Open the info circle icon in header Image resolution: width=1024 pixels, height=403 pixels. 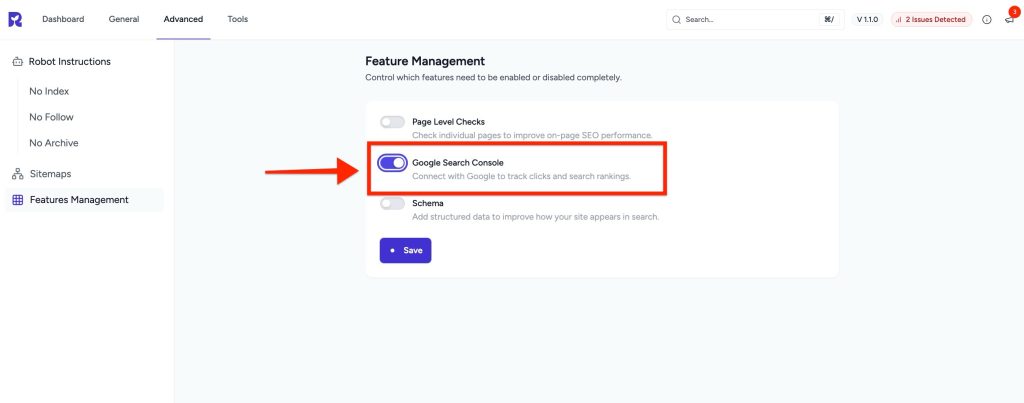pyautogui.click(x=987, y=20)
